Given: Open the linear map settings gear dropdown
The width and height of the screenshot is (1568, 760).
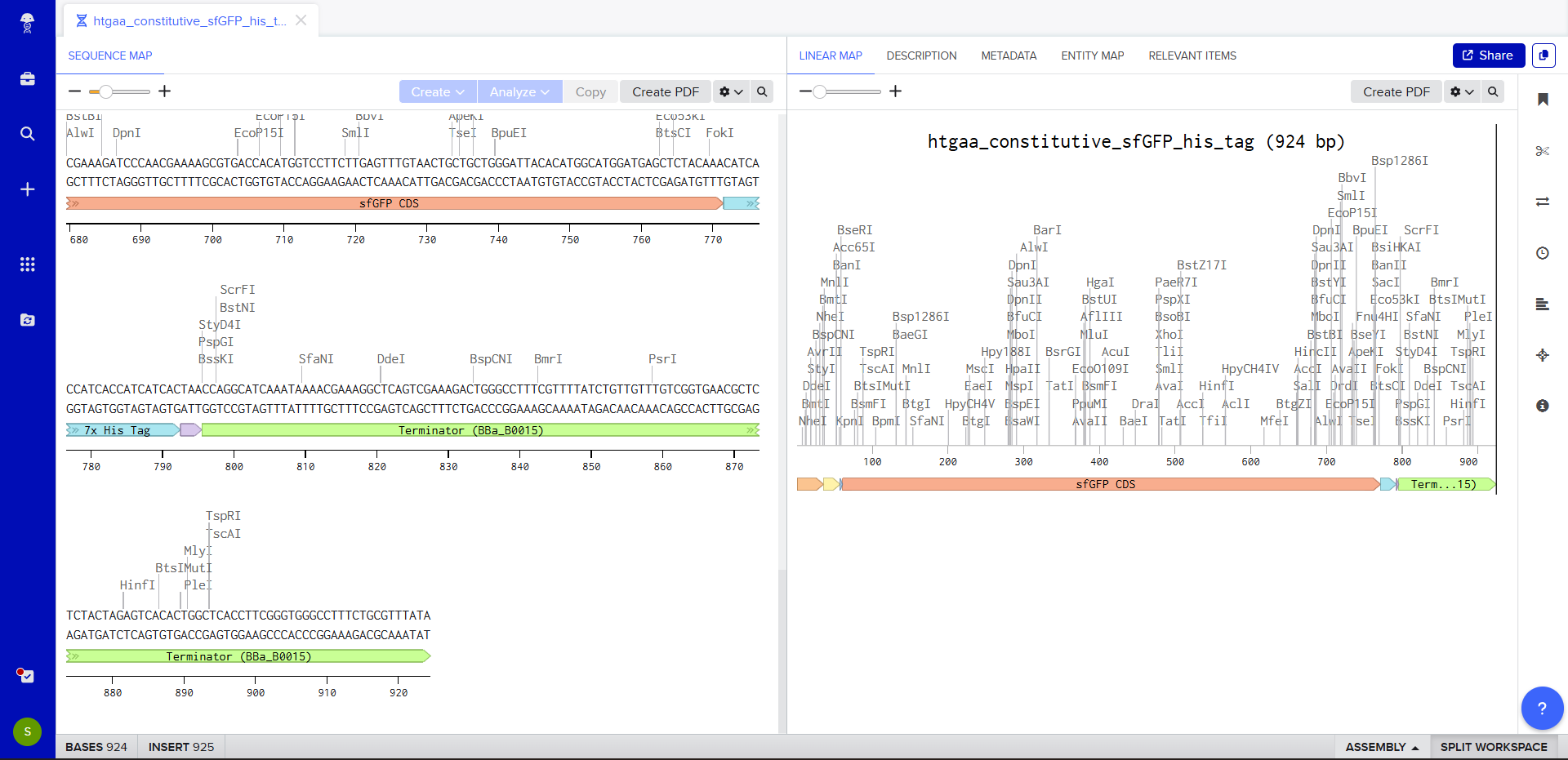Looking at the screenshot, I should tap(1461, 91).
